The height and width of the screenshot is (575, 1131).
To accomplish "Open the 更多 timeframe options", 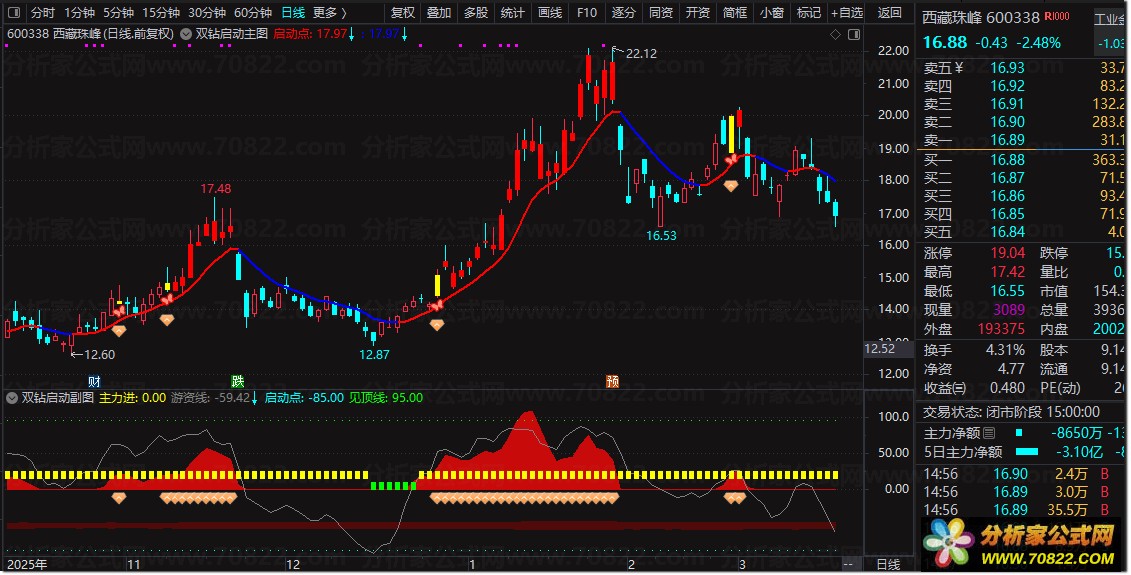I will coord(329,13).
